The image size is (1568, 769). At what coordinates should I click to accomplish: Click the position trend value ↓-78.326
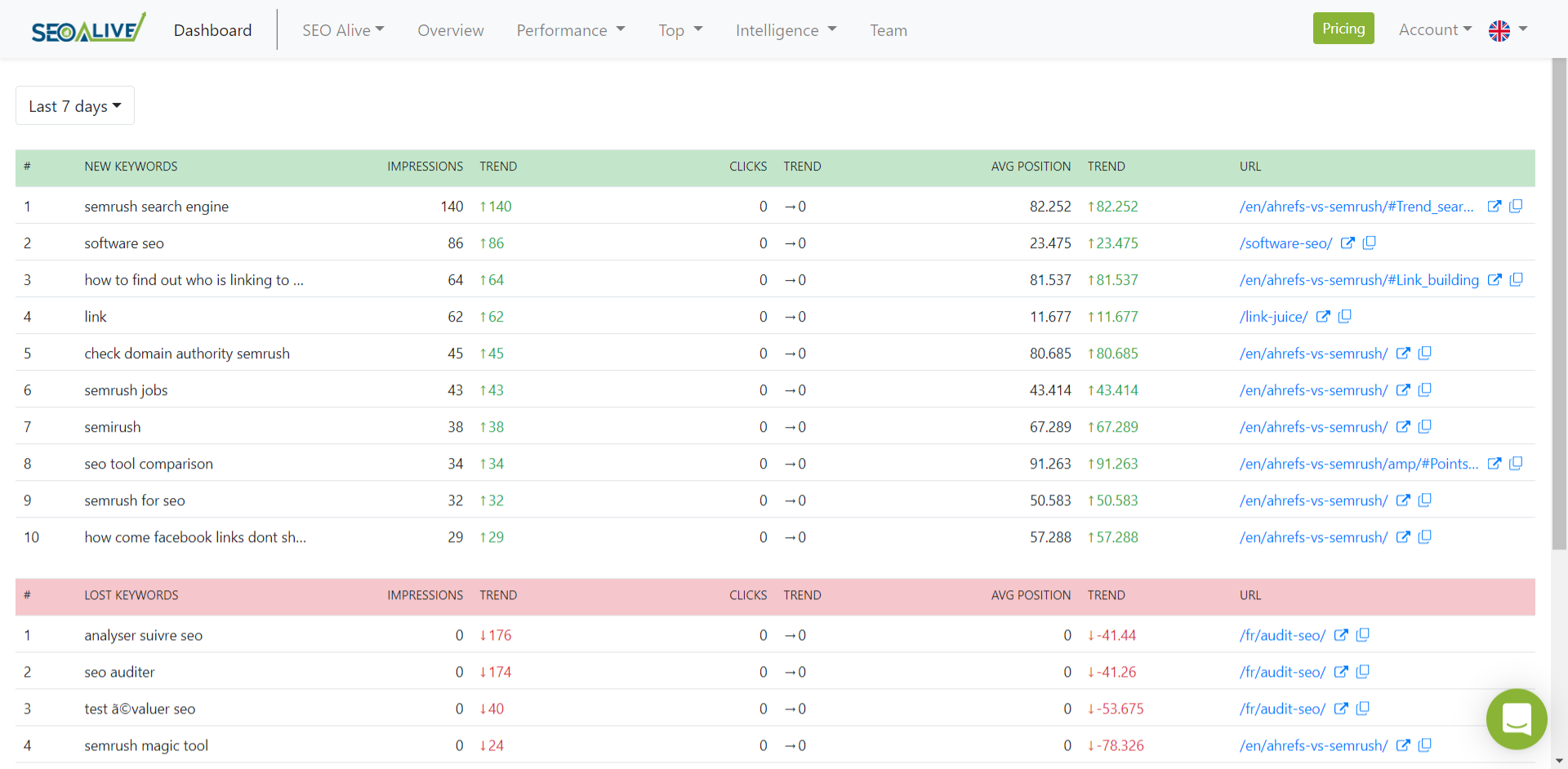coord(1116,745)
